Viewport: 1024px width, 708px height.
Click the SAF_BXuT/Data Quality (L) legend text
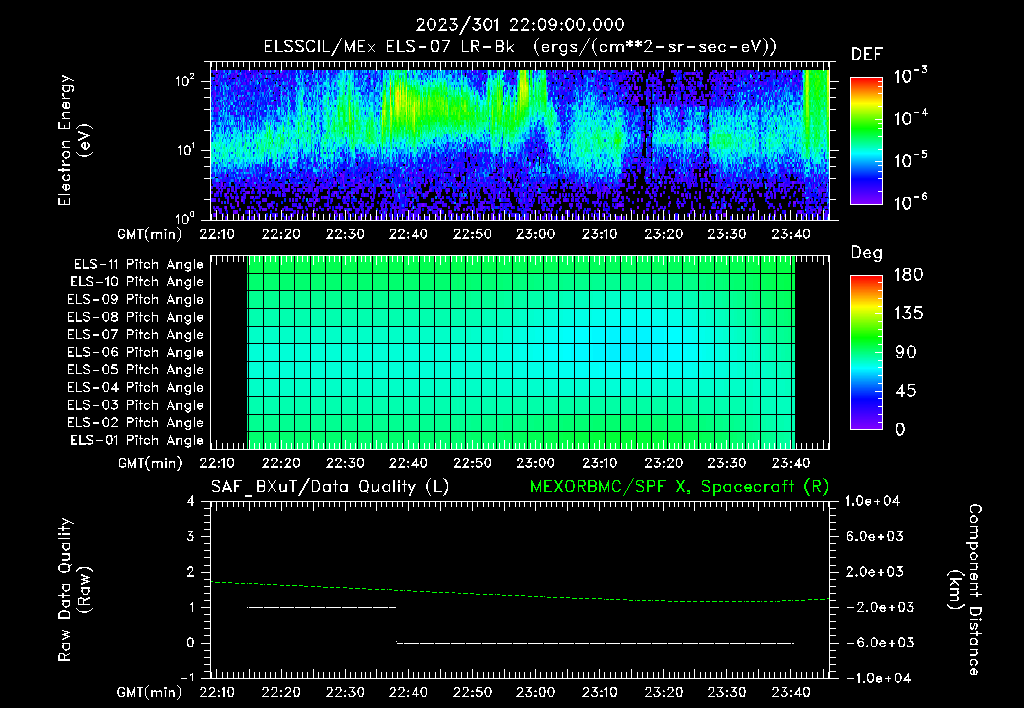pyautogui.click(x=330, y=487)
